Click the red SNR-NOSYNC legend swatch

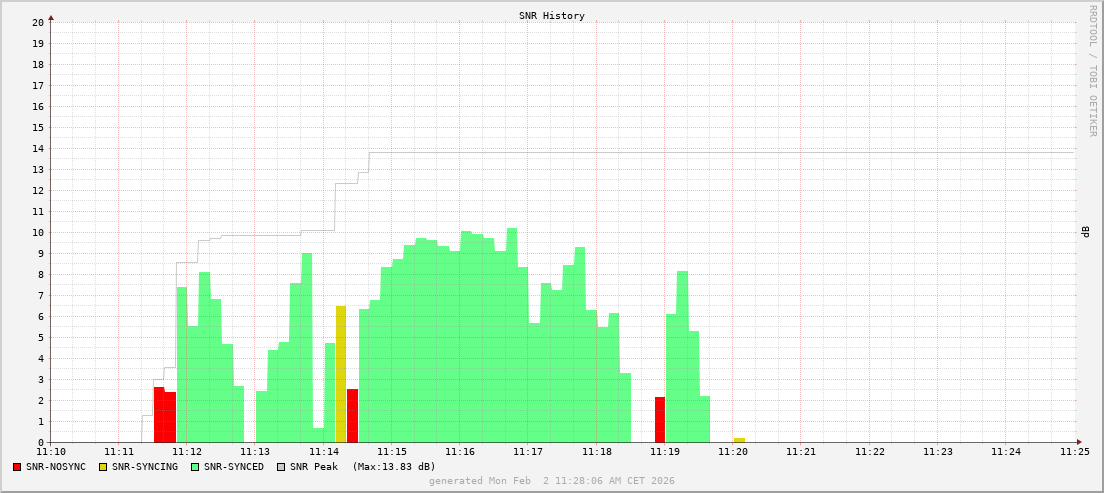pyautogui.click(x=17, y=467)
